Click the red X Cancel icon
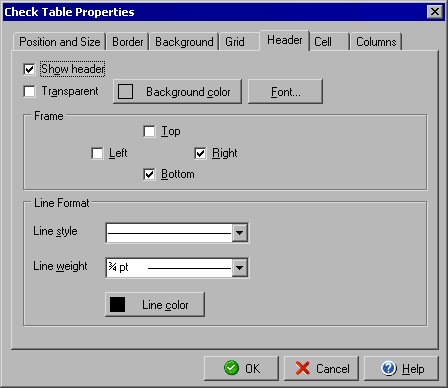Image resolution: width=448 pixels, height=388 pixels. pos(302,368)
